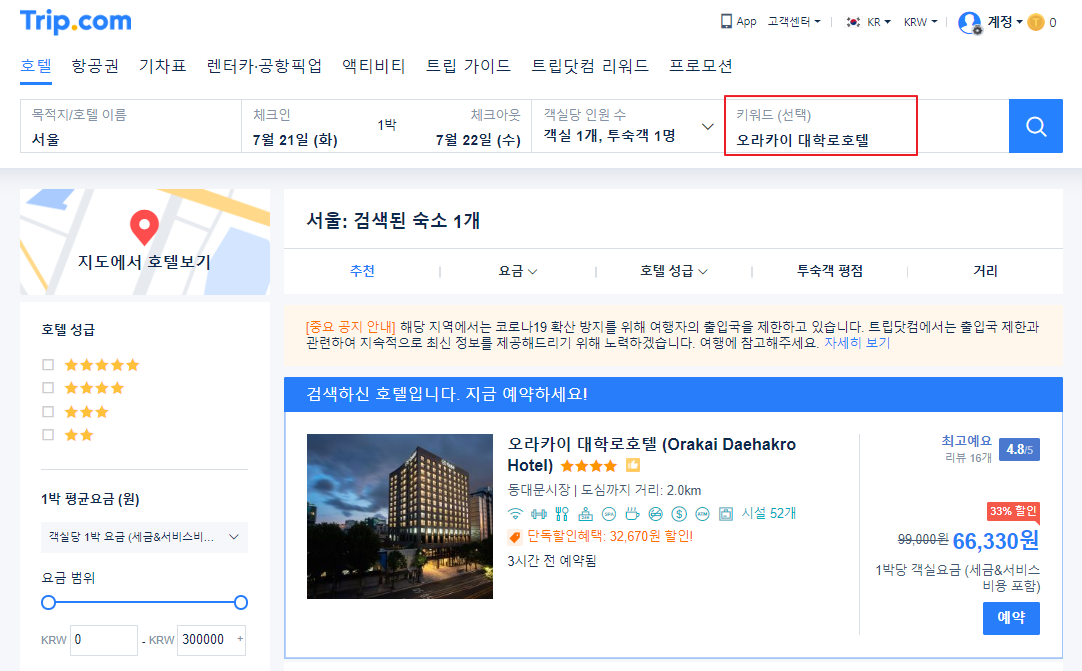Click the Korean flag icon
Viewport: 1082px width, 671px height.
[x=854, y=22]
